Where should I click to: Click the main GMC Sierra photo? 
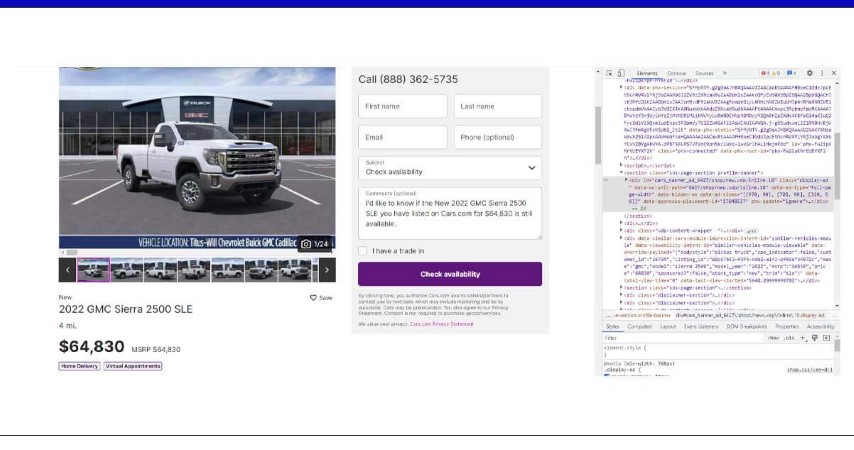(197, 158)
